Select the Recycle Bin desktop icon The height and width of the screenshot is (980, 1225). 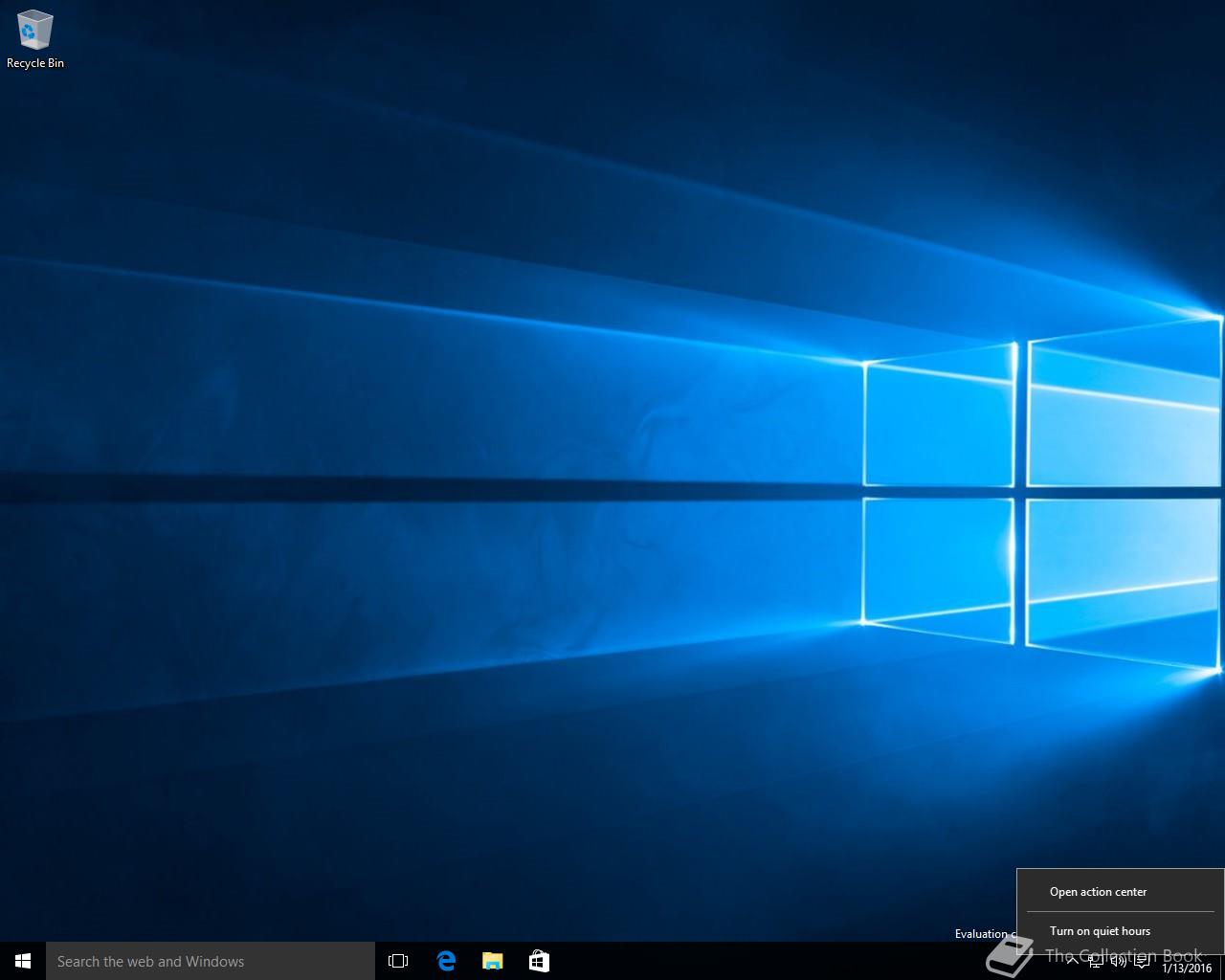pos(35,40)
